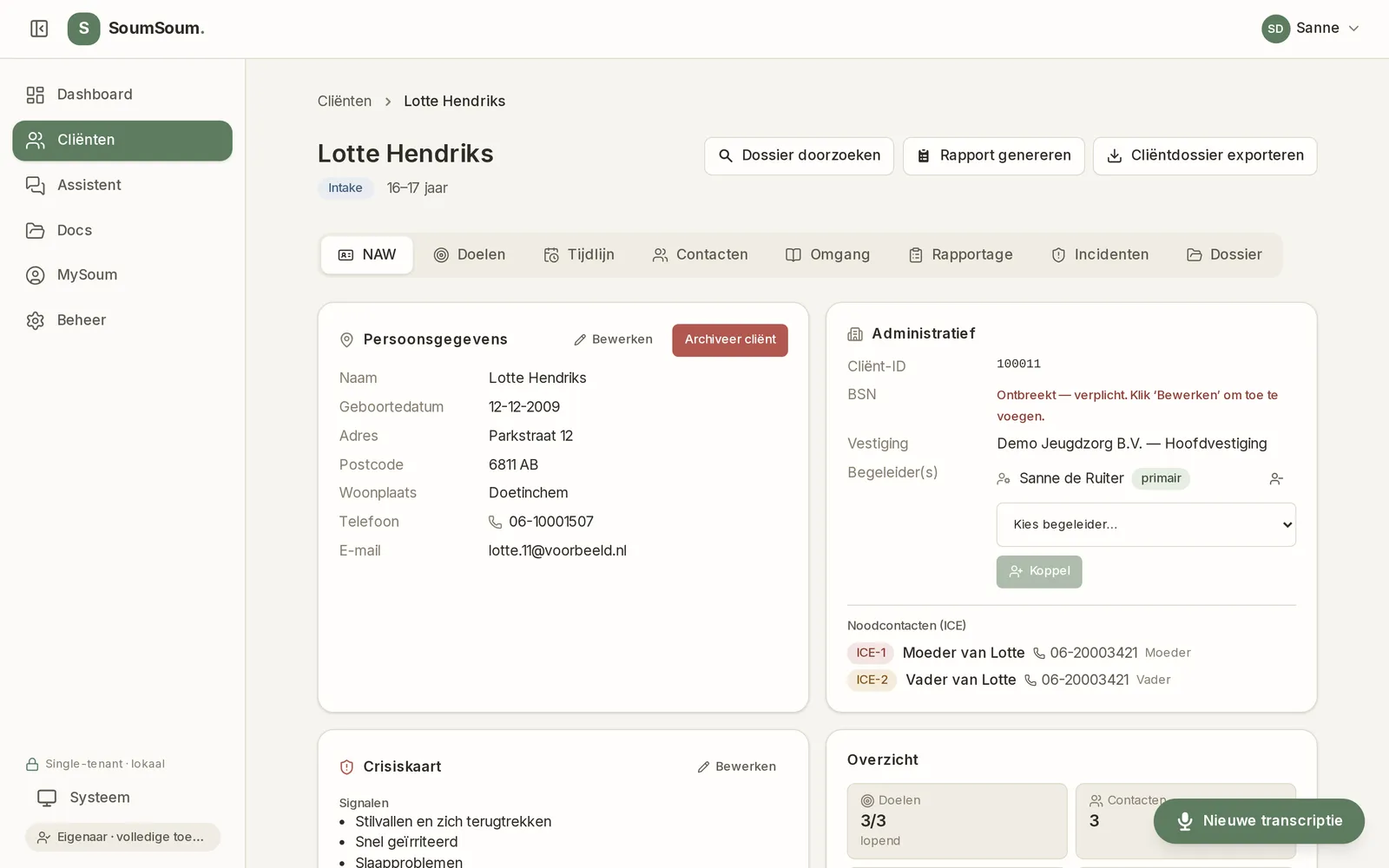The height and width of the screenshot is (868, 1389).
Task: Open the Doelen 3/3 overview card
Action: 957,821
